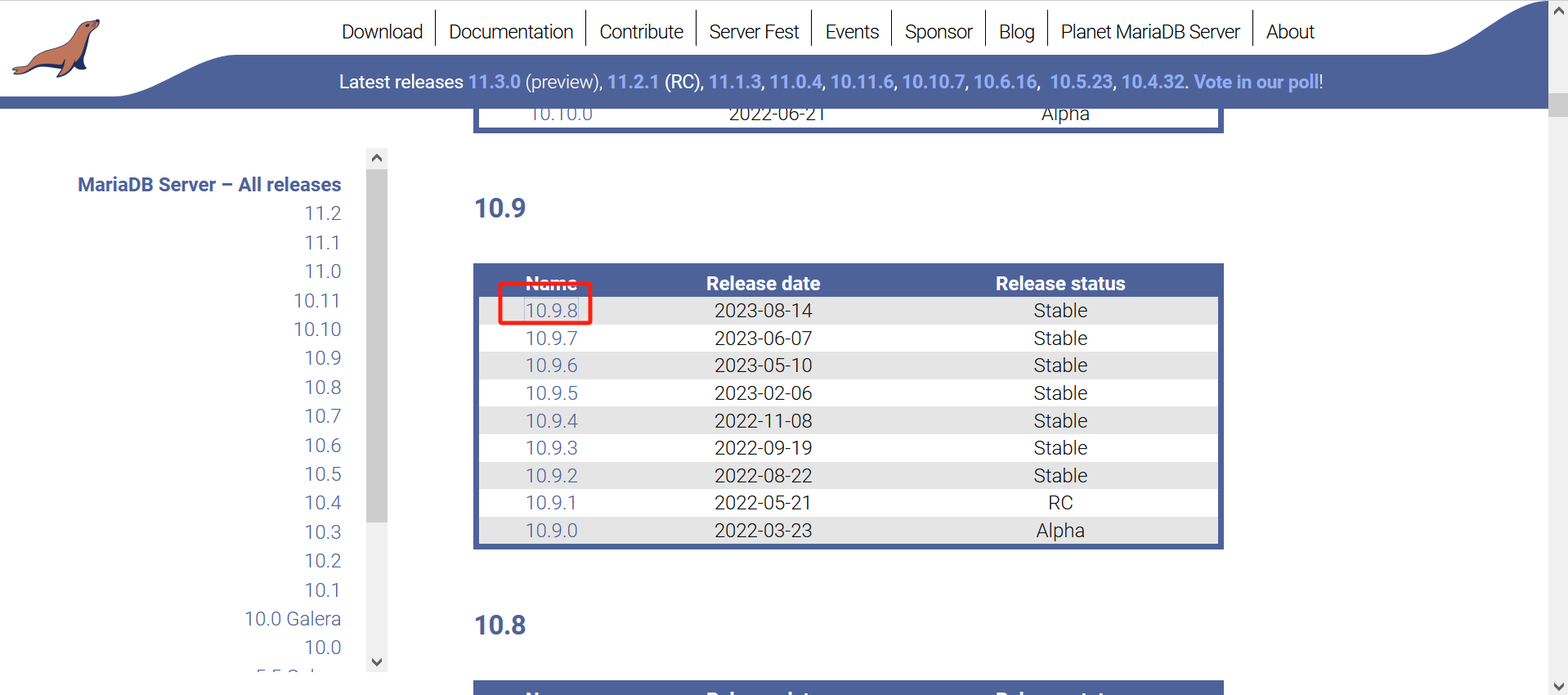The width and height of the screenshot is (1568, 695).
Task: Jump to 11.1 in the sidebar list
Action: pyautogui.click(x=323, y=243)
